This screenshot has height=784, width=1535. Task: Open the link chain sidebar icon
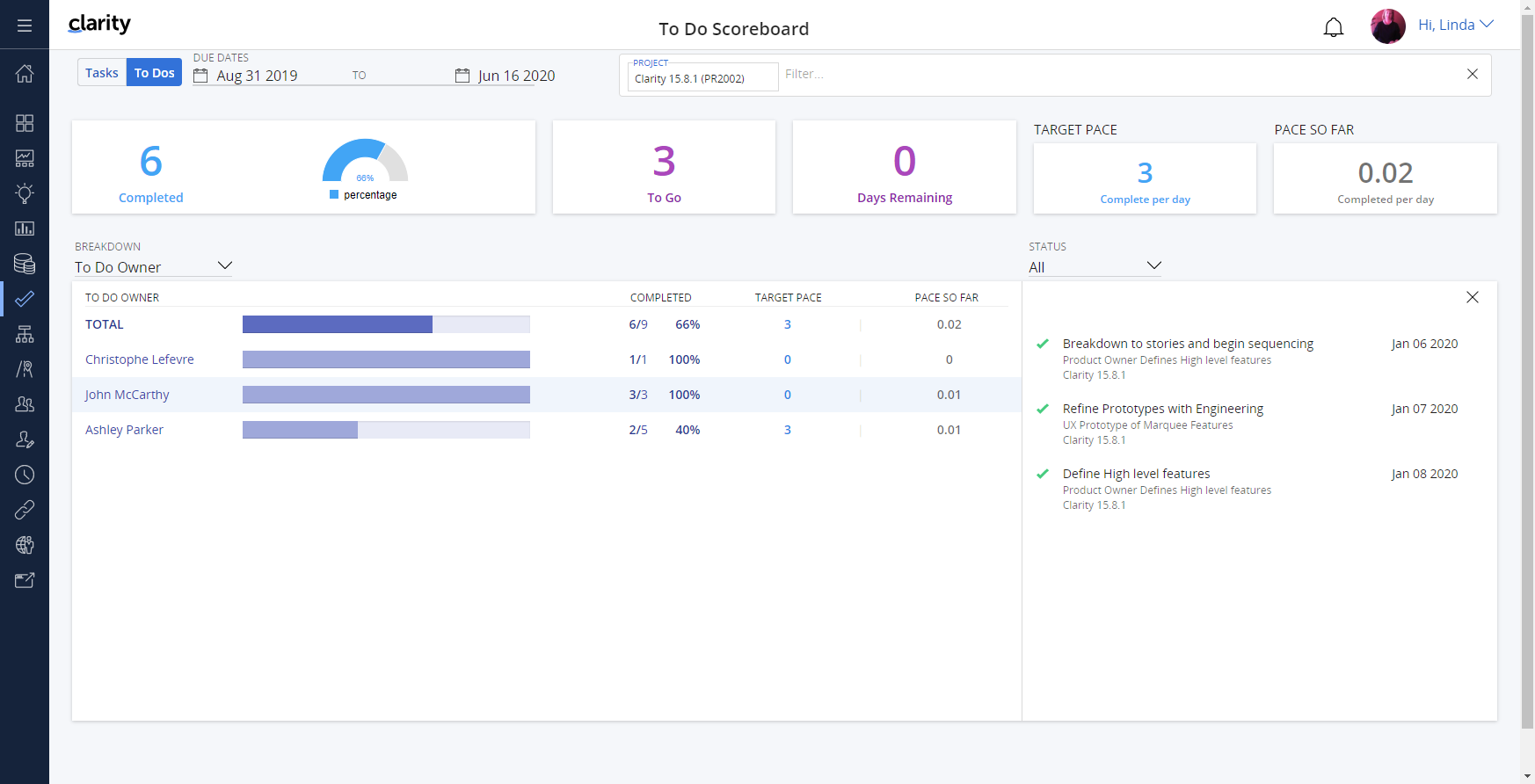pos(25,510)
